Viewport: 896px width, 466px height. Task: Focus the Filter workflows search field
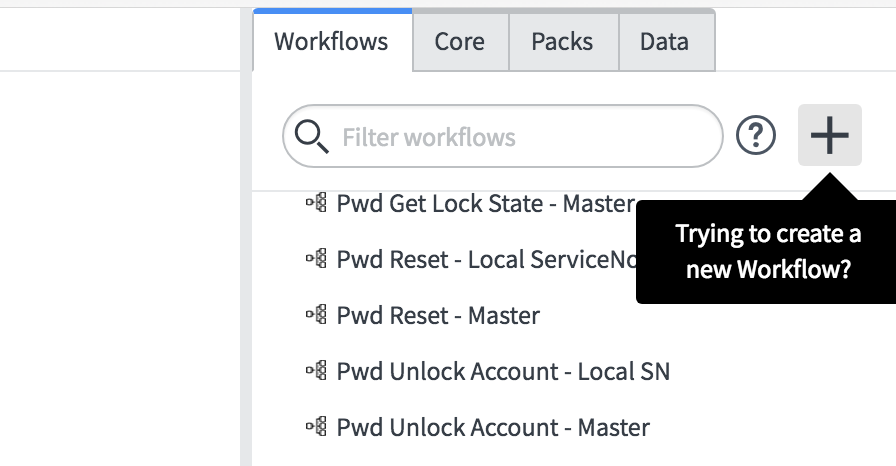point(503,136)
